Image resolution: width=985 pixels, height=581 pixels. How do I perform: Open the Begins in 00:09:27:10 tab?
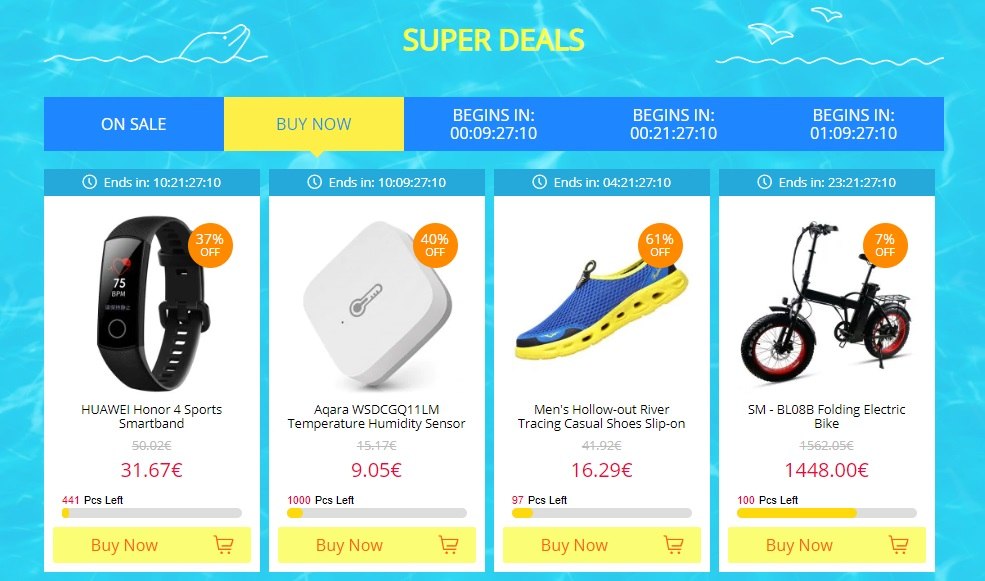coord(494,124)
